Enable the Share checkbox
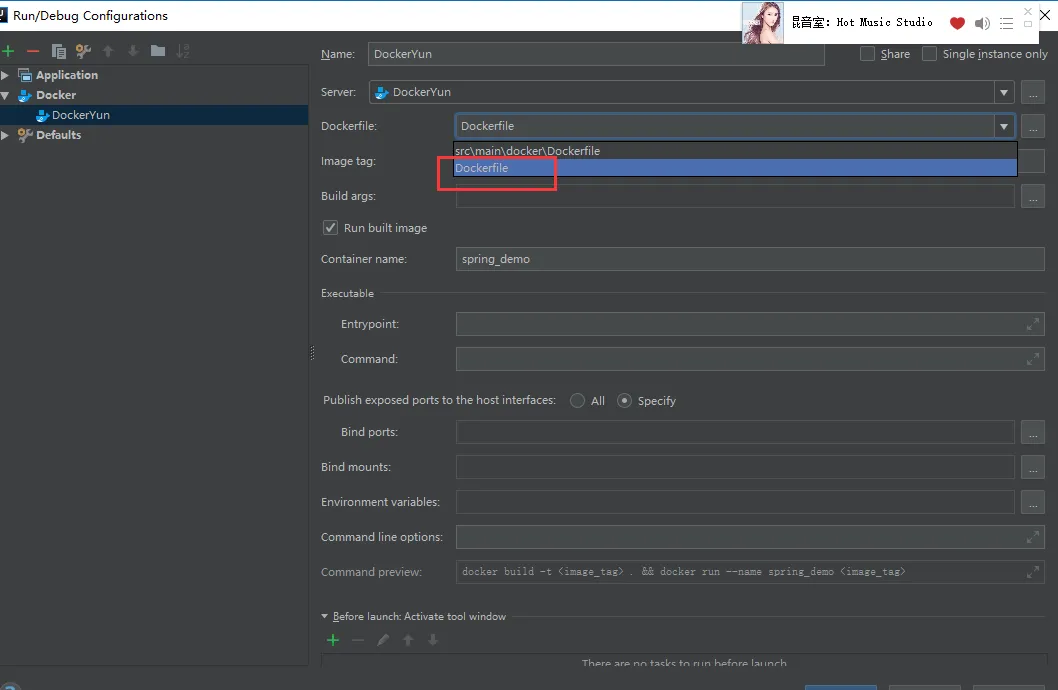The image size is (1058, 690). tap(868, 54)
